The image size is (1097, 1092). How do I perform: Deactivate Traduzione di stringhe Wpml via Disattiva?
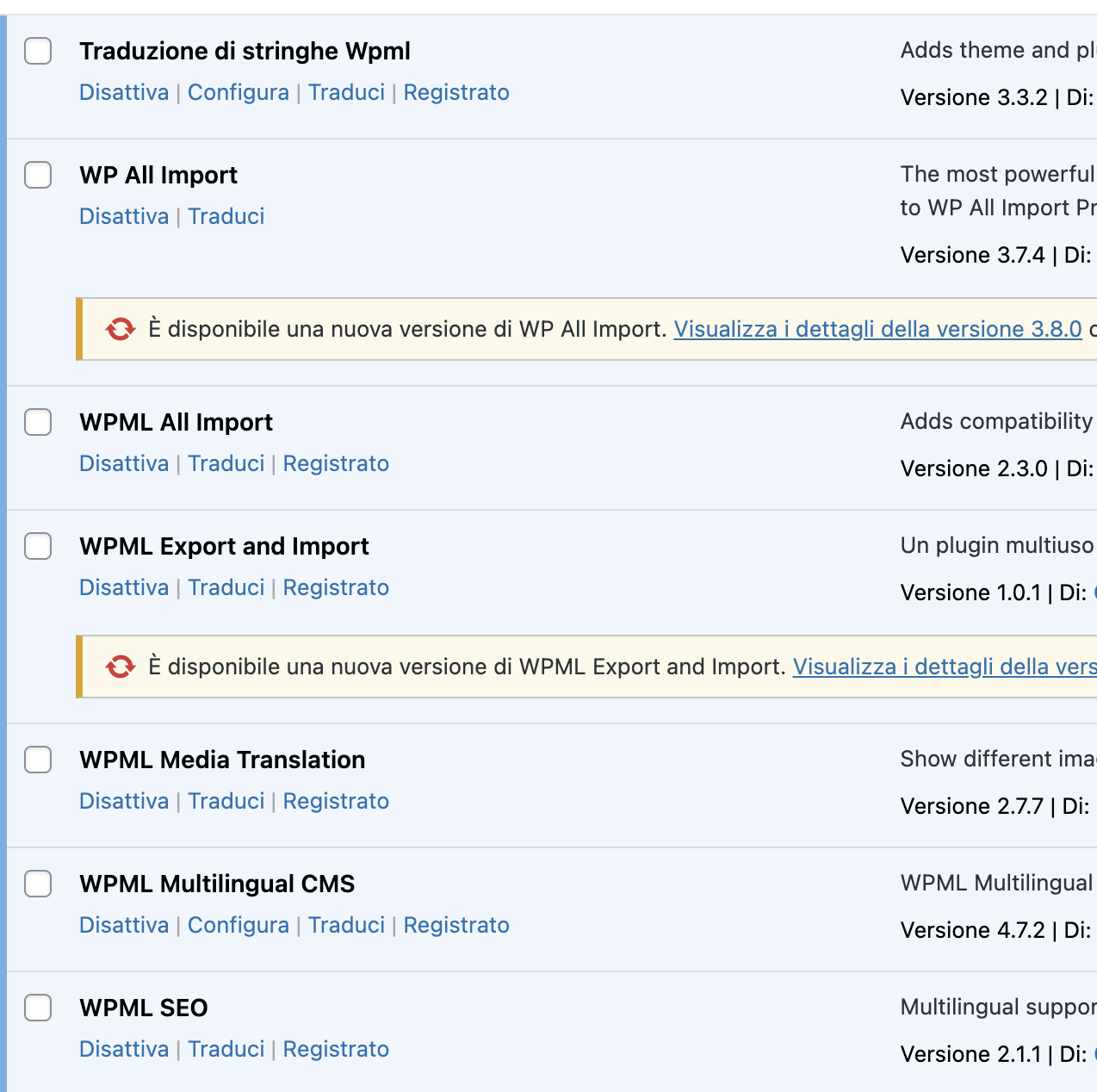point(124,92)
